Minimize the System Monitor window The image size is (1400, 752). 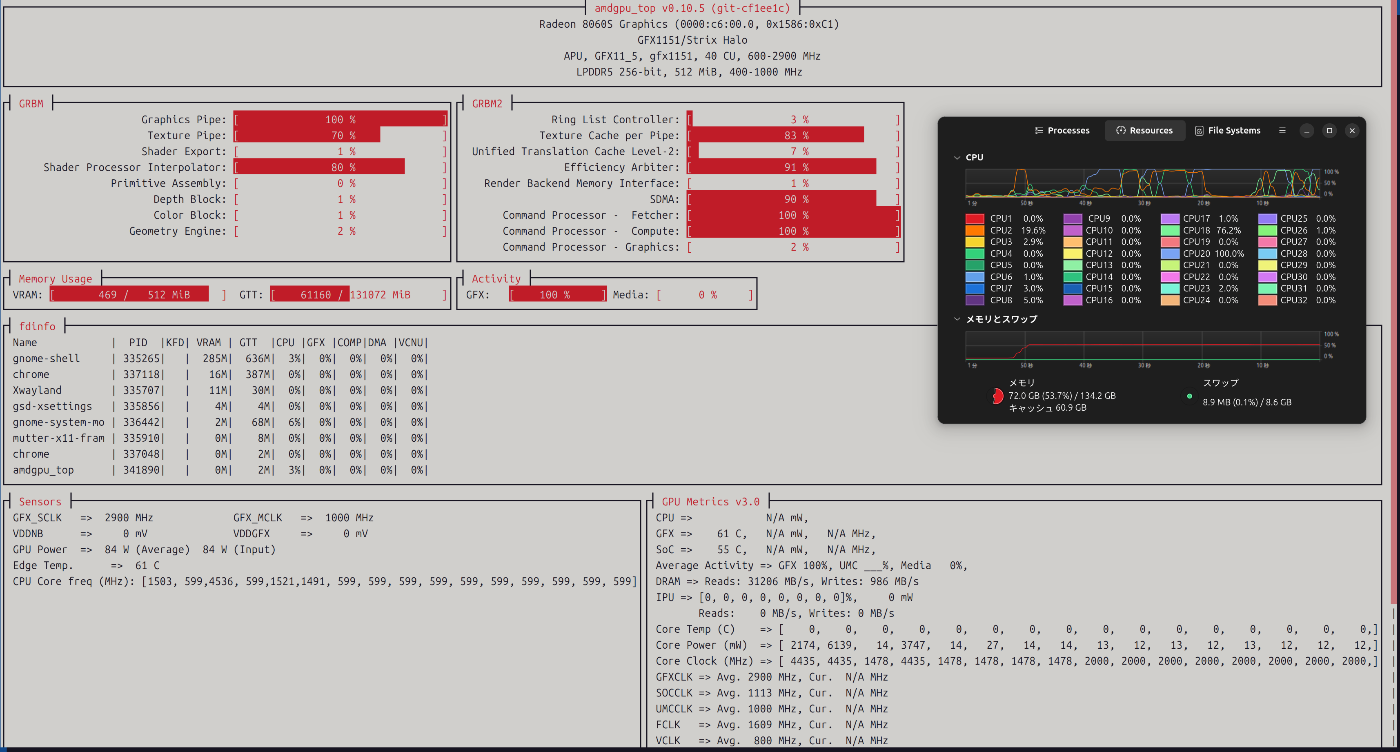[x=1307, y=131]
